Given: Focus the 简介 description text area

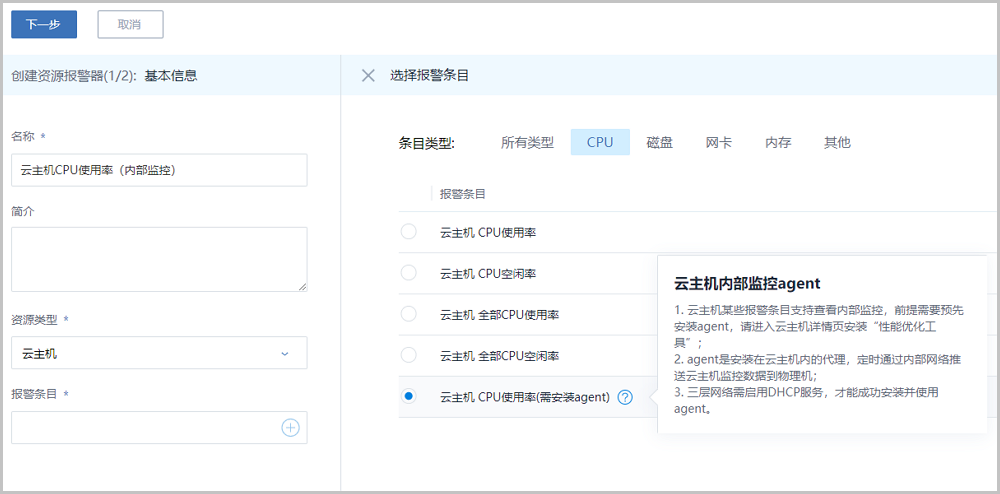Looking at the screenshot, I should (159, 259).
